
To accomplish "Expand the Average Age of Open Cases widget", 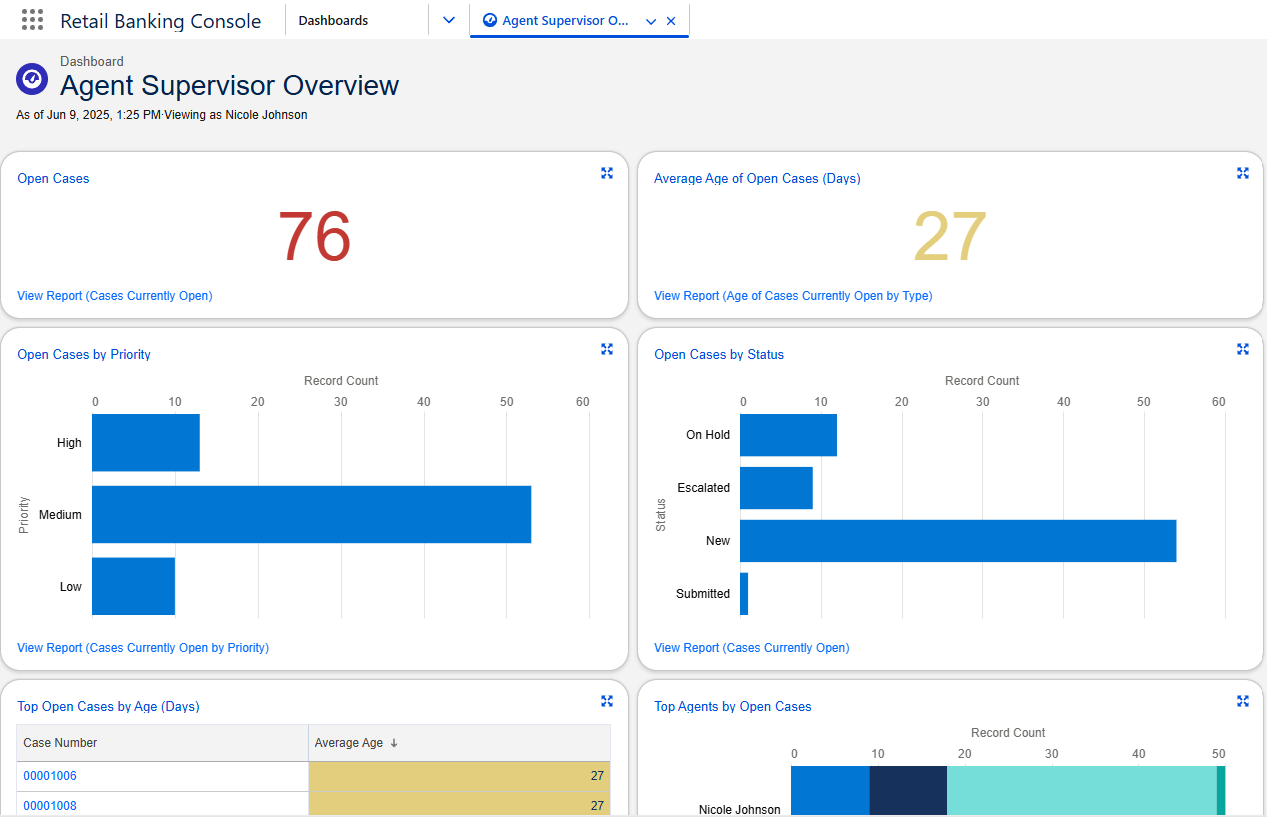I will [1242, 173].
